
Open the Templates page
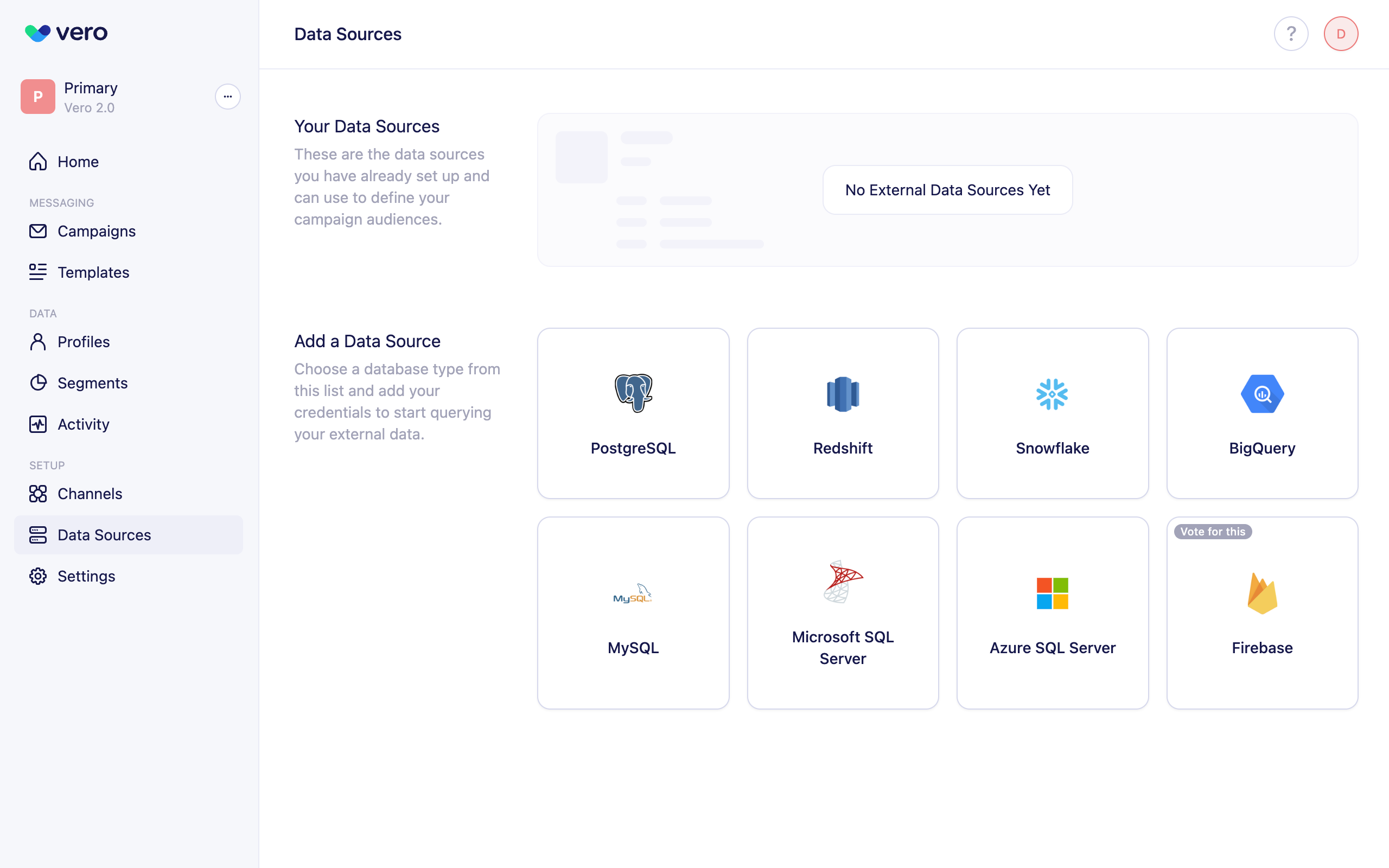(x=93, y=272)
